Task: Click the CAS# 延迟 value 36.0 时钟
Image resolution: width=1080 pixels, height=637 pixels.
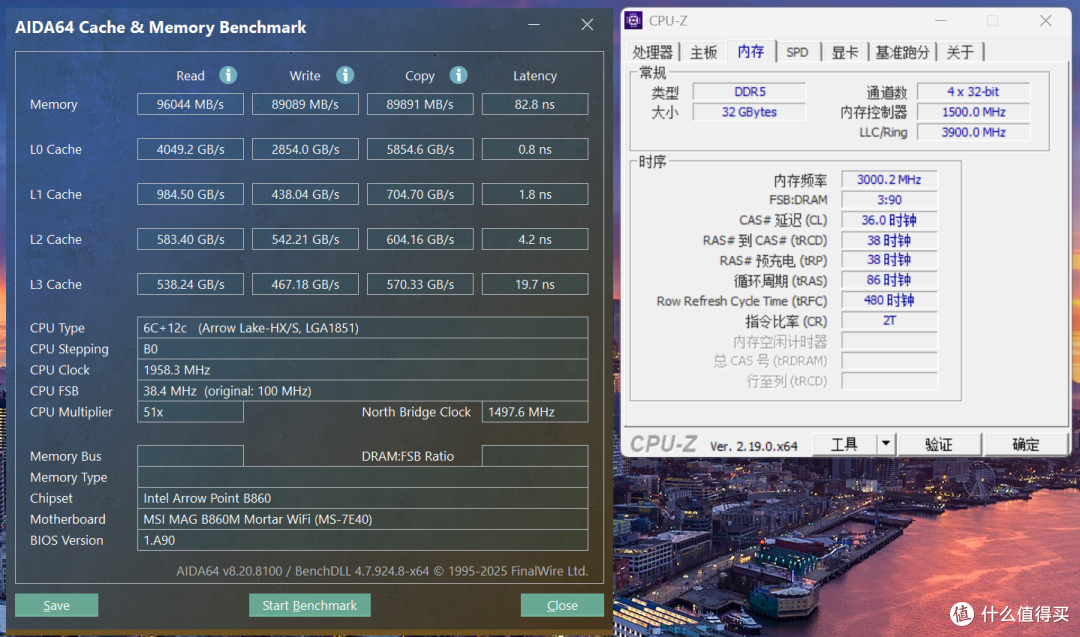Action: (x=889, y=220)
